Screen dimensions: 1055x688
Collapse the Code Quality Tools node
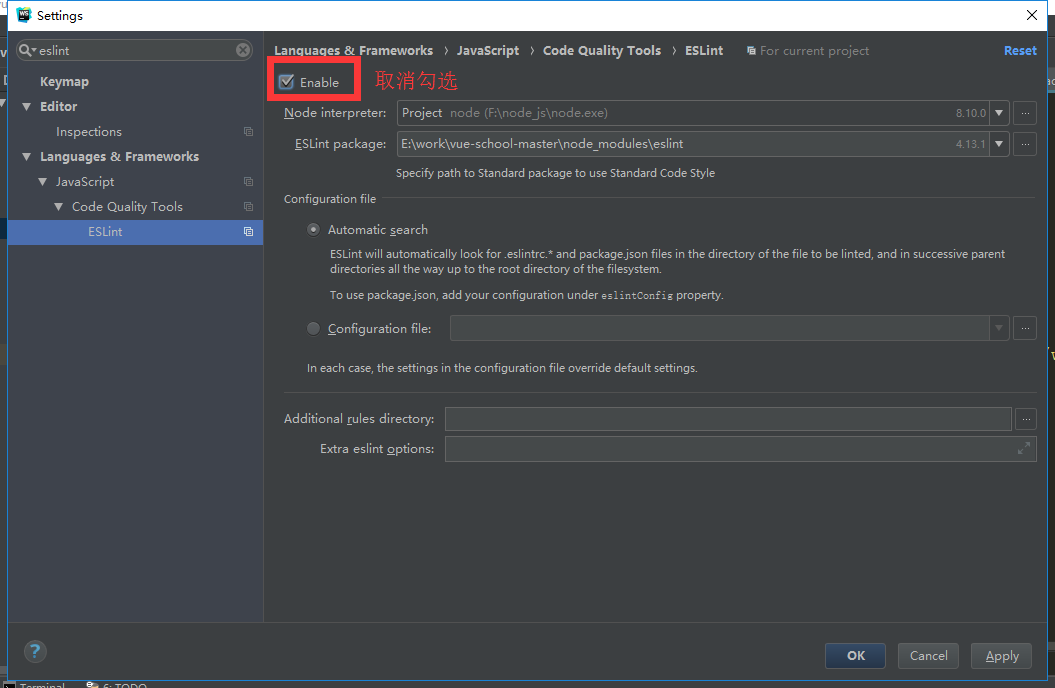[x=59, y=206]
